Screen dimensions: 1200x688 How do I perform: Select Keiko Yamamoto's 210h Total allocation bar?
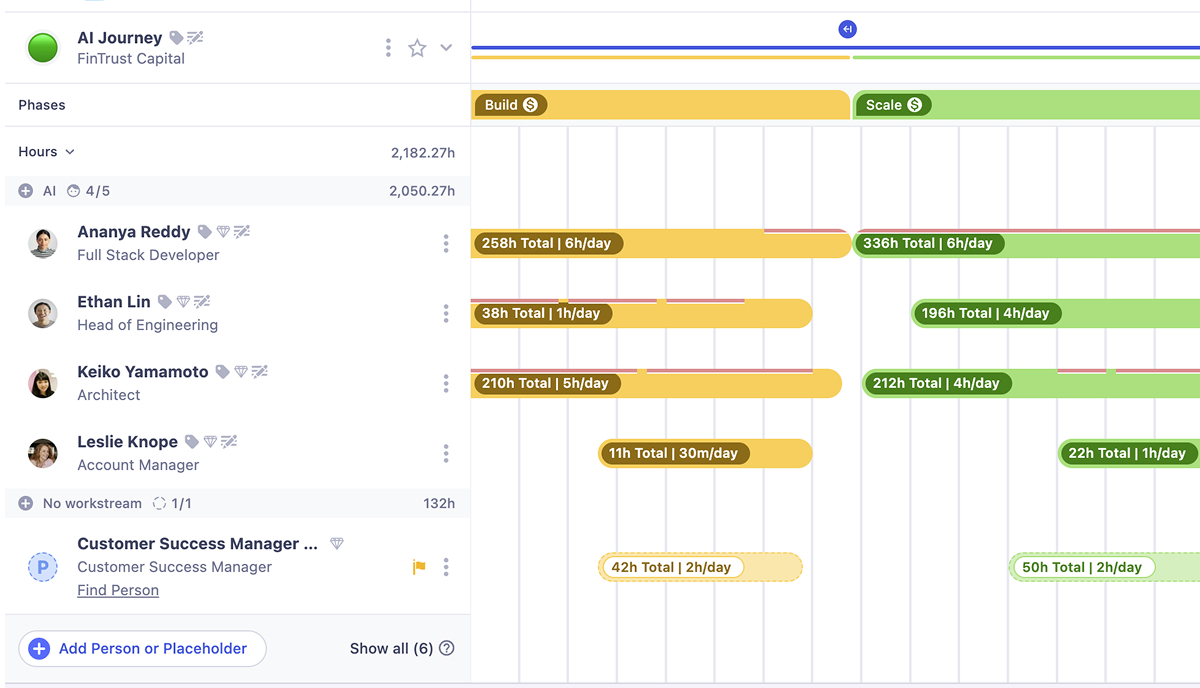[656, 383]
